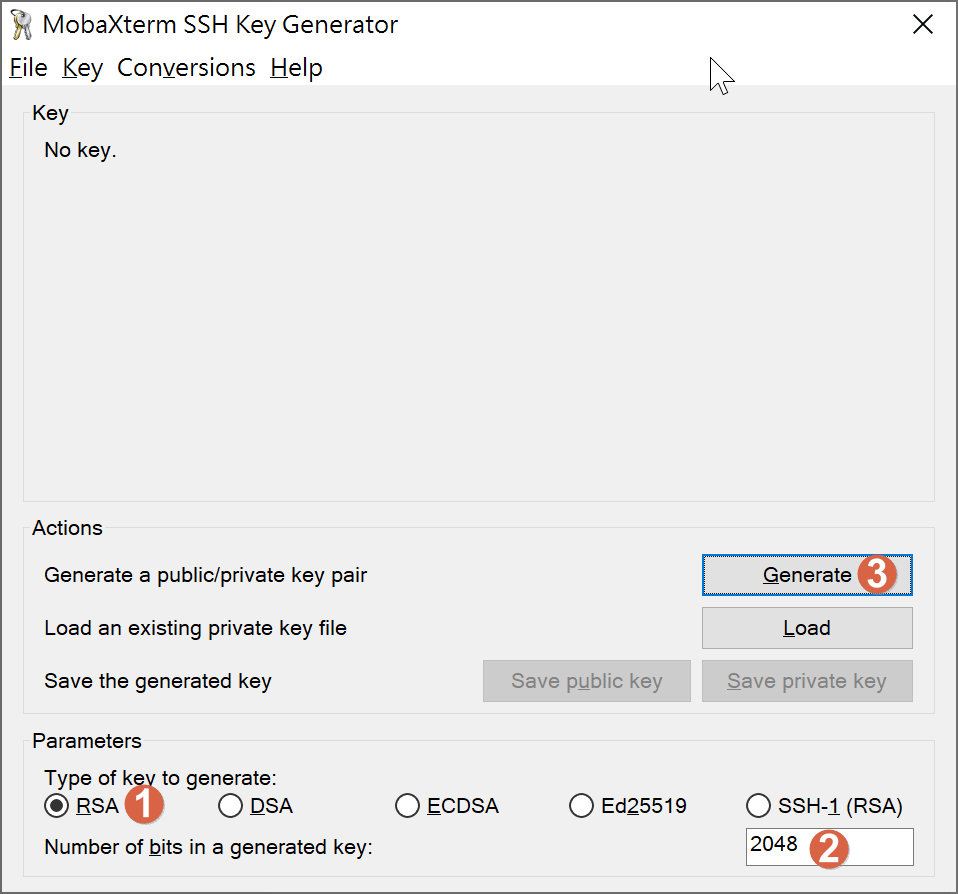Viewport: 958px width, 894px height.
Task: Click 'Save the generated key' label
Action: click(158, 681)
